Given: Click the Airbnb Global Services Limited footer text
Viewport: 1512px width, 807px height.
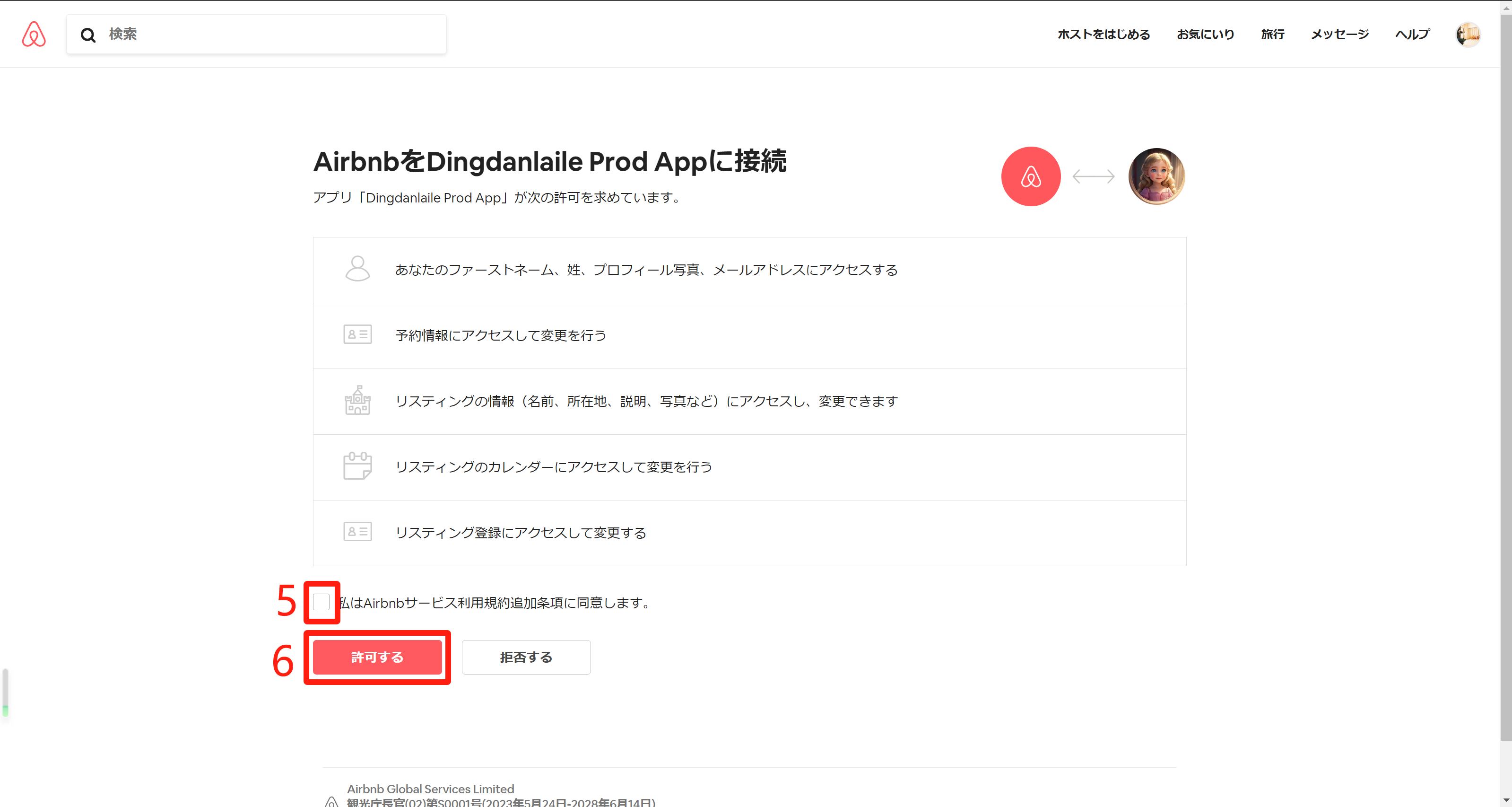Looking at the screenshot, I should point(430,789).
